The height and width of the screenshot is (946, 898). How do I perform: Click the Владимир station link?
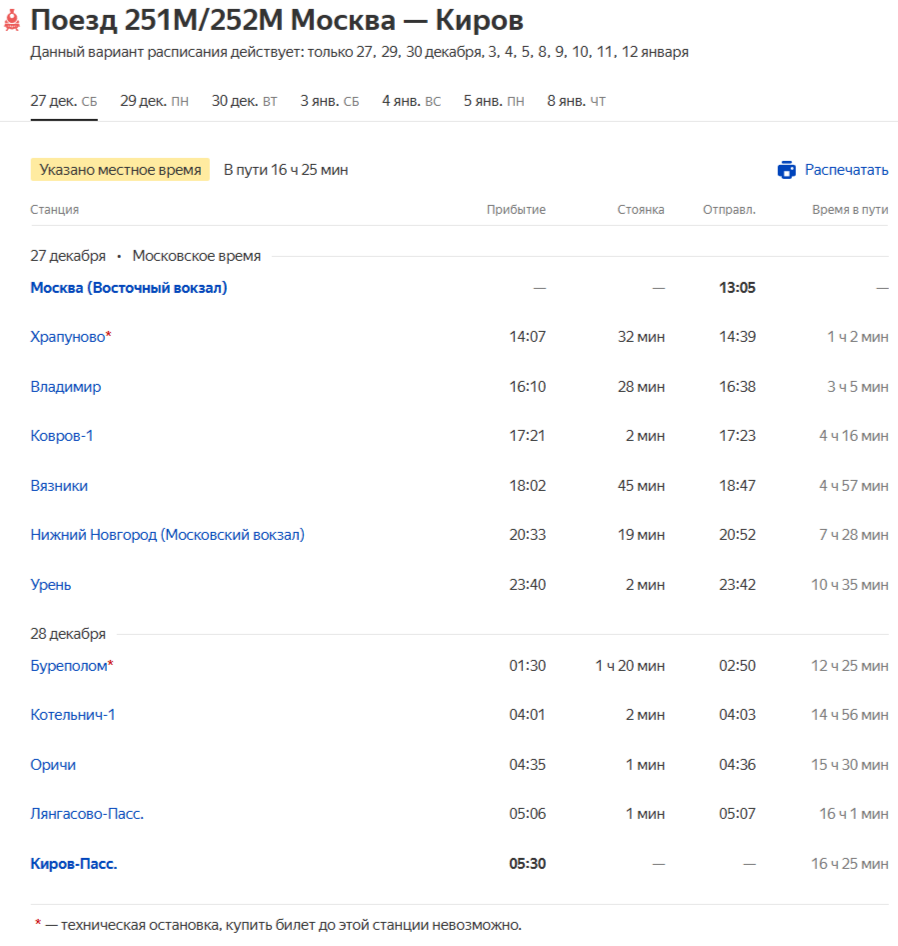click(x=66, y=387)
